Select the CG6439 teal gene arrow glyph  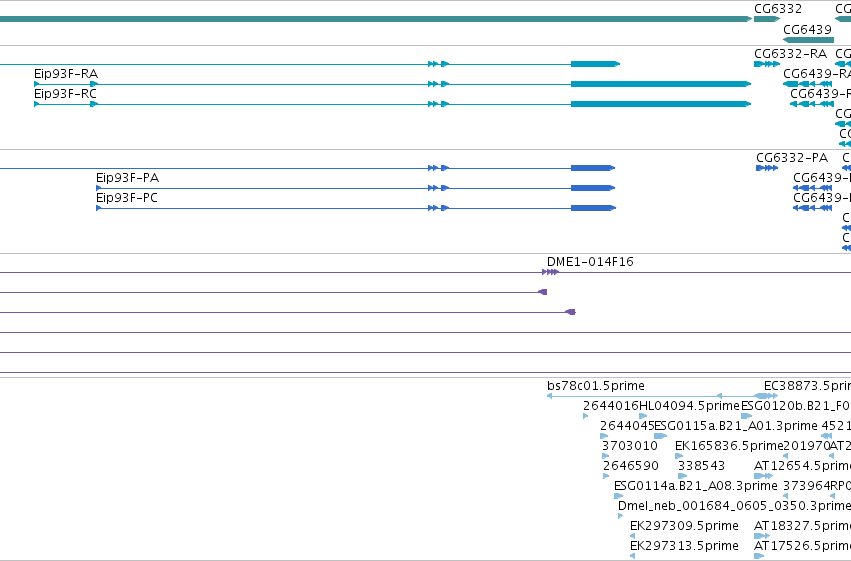click(x=809, y=40)
